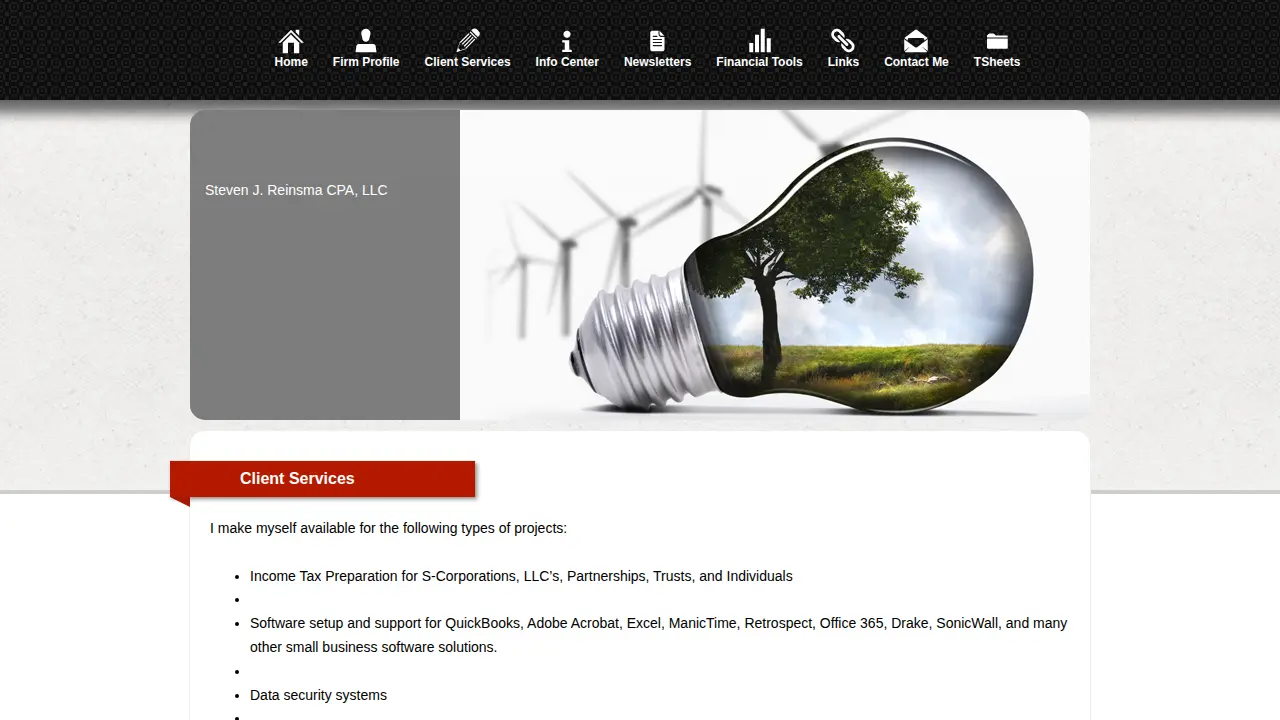1280x720 pixels.
Task: Click the Data security systems bullet
Action: coord(318,695)
